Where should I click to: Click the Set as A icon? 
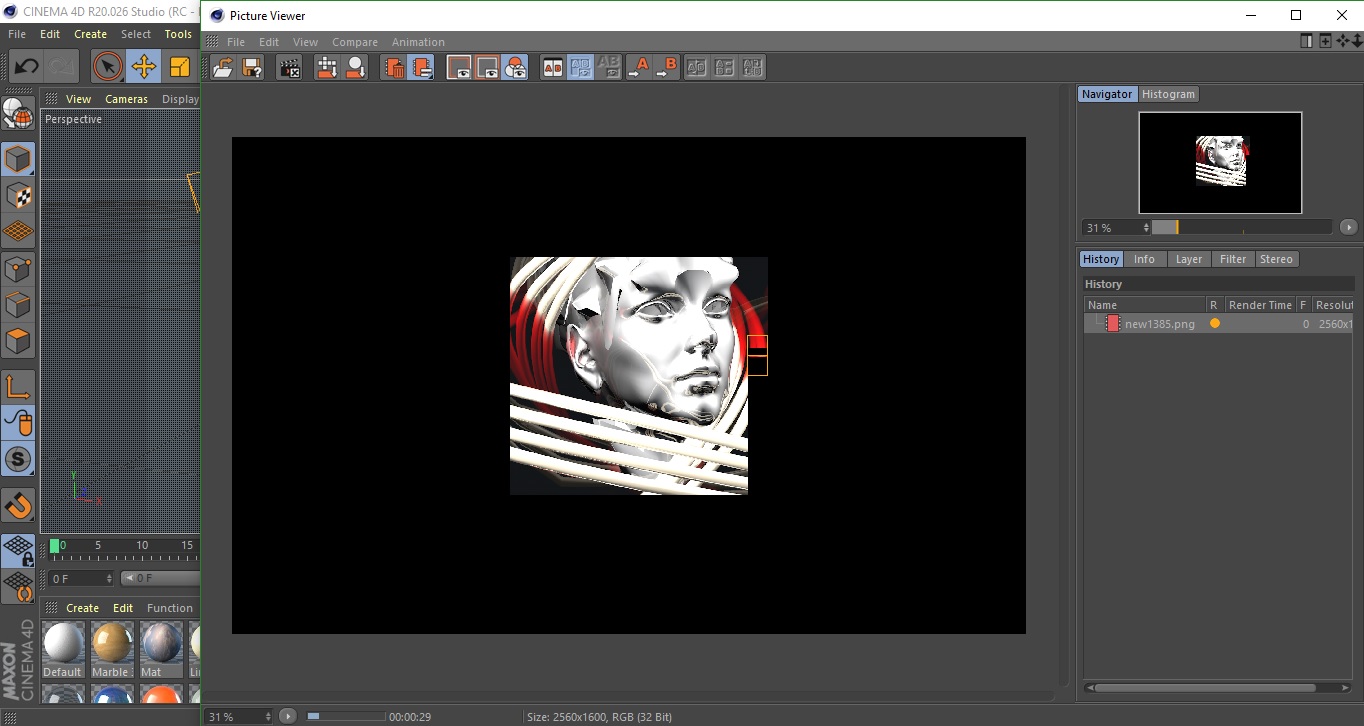coord(638,67)
